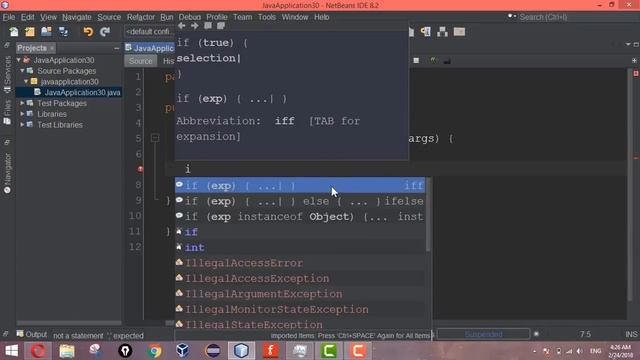Click the Save All toolbar icon

click(x=63, y=32)
